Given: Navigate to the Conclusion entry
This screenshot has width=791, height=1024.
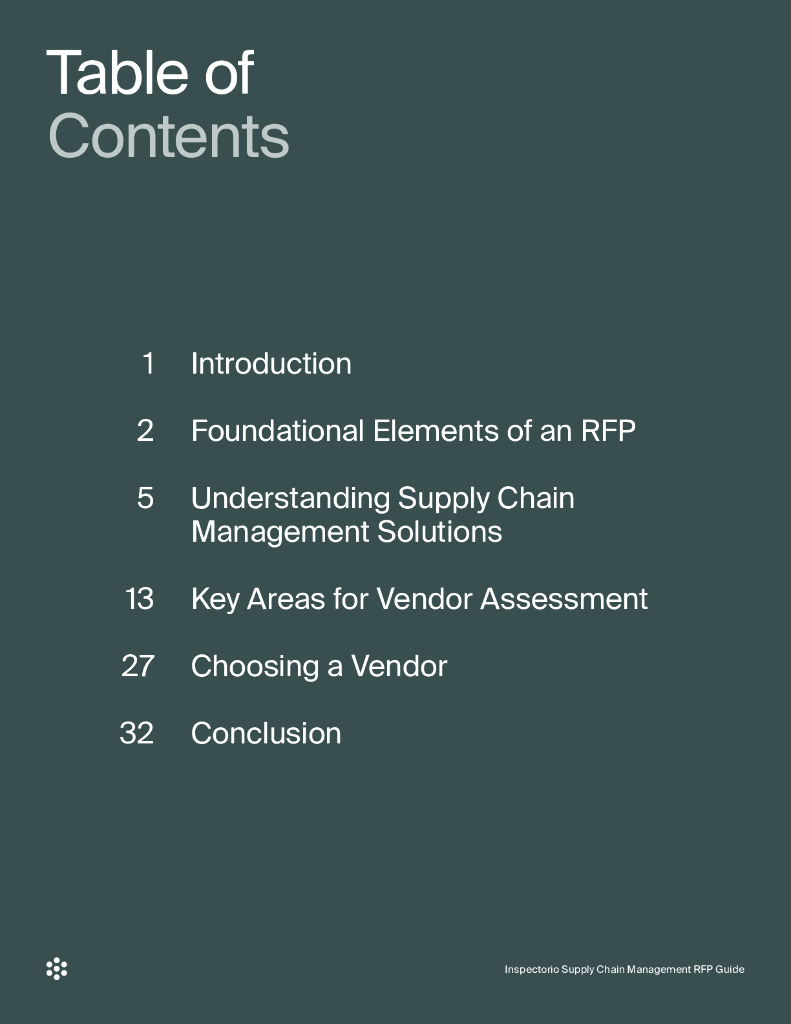Looking at the screenshot, I should pos(266,733).
